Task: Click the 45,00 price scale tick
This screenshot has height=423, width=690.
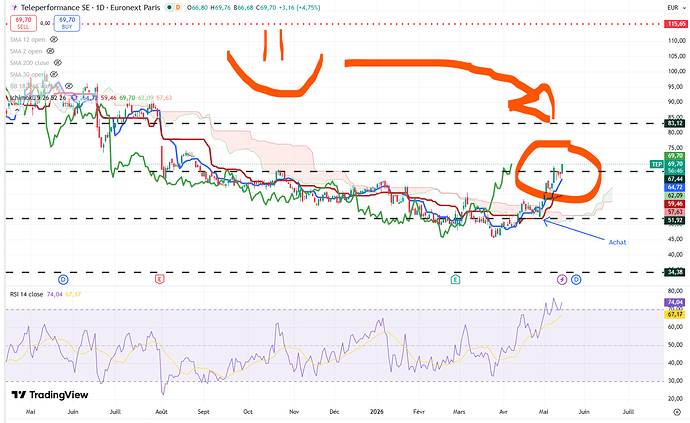Action: [677, 239]
